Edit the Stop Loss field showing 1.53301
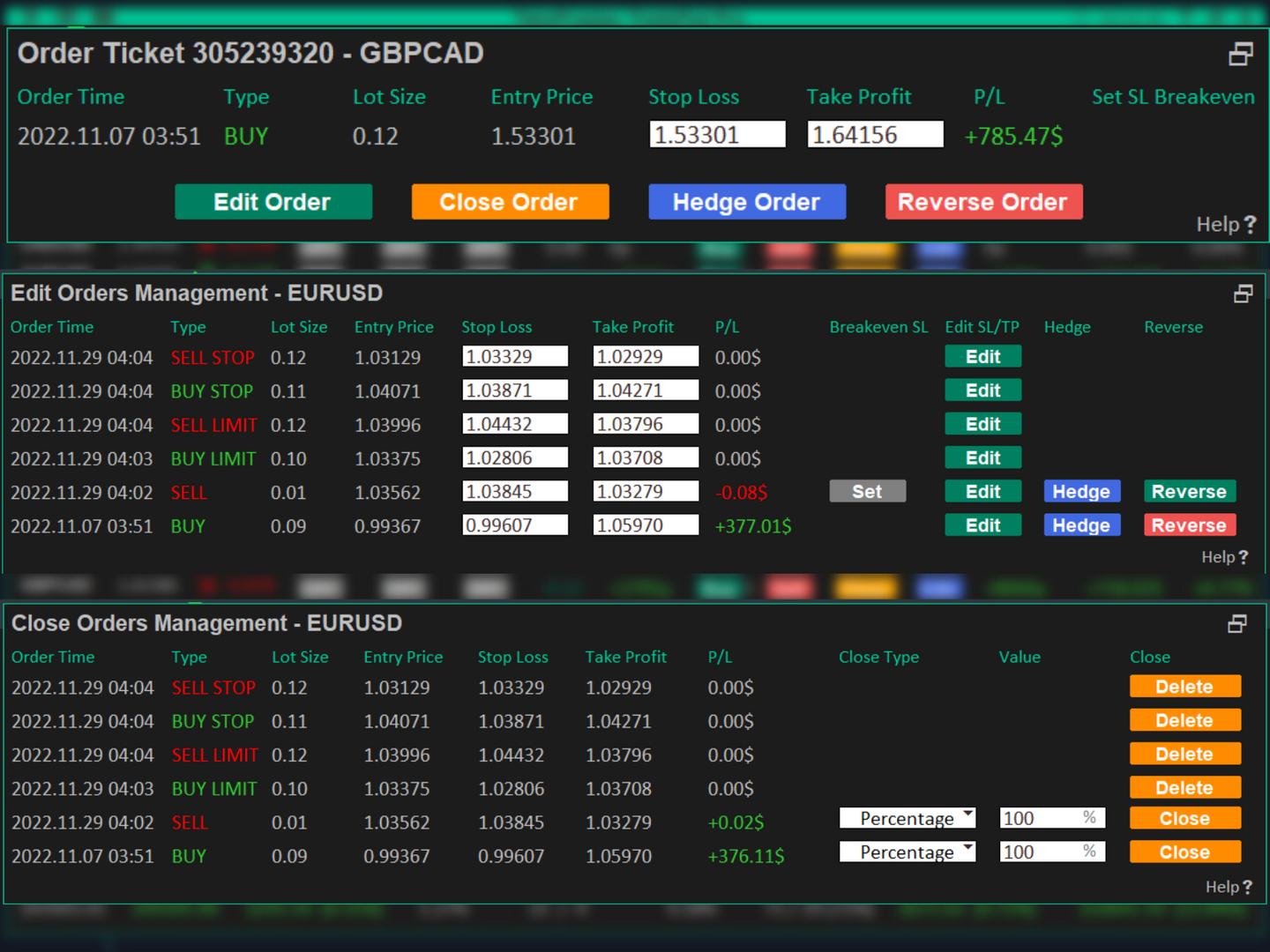1270x952 pixels. [x=717, y=134]
